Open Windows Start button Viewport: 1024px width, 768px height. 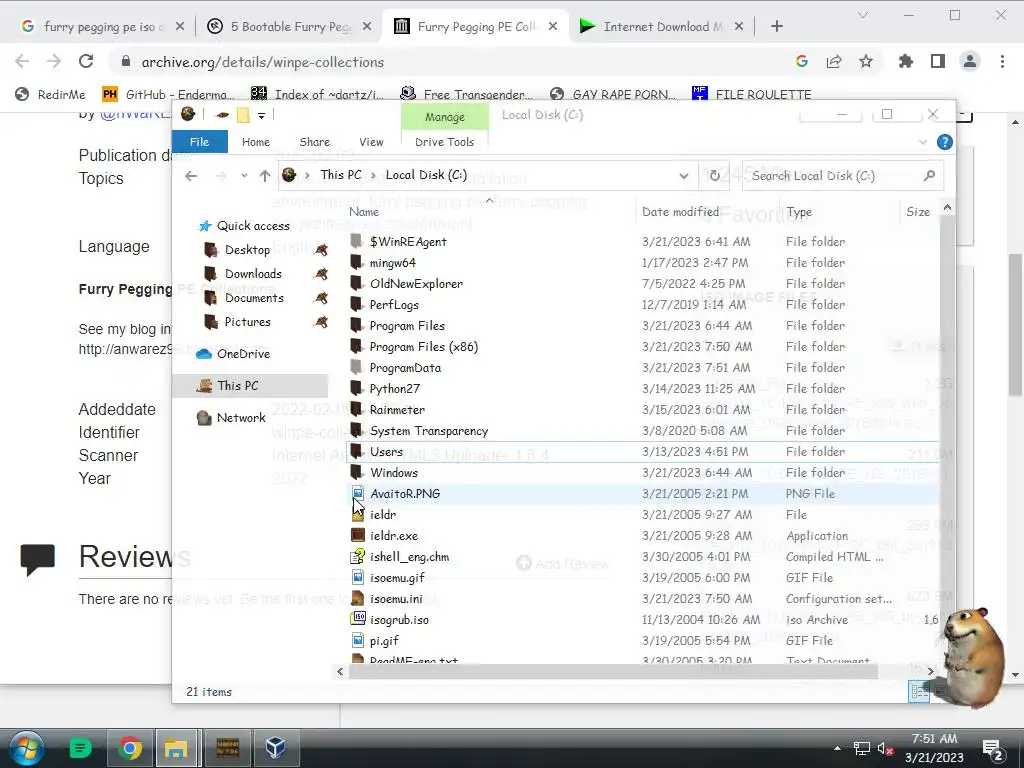[27, 748]
